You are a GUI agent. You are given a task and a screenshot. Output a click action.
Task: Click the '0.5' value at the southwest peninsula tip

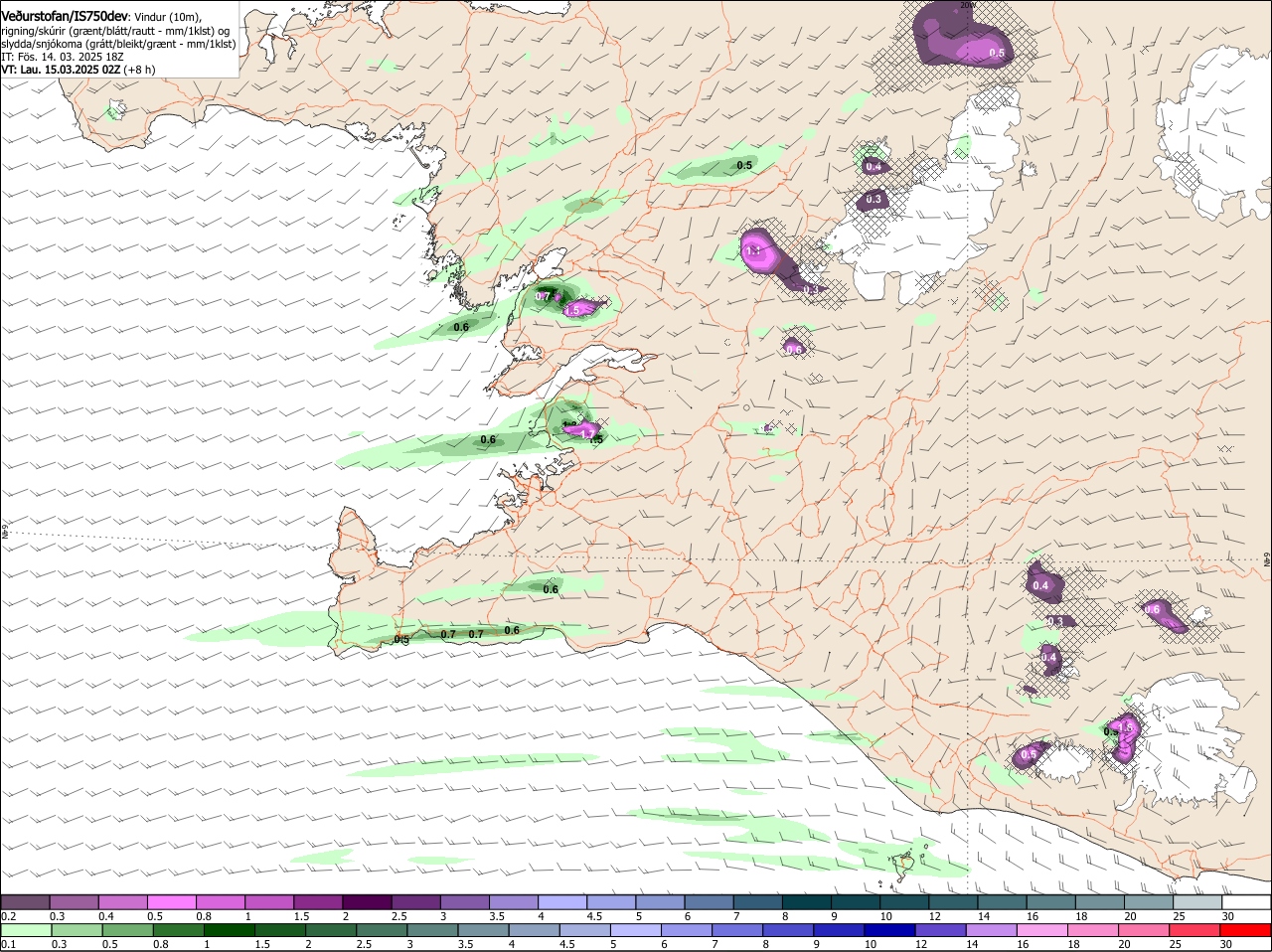401,640
